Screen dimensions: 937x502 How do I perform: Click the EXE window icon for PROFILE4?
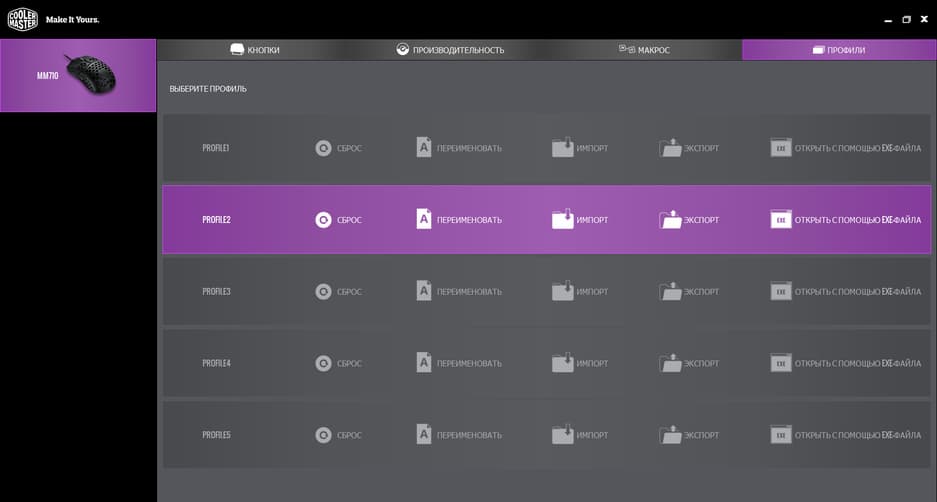click(x=781, y=363)
